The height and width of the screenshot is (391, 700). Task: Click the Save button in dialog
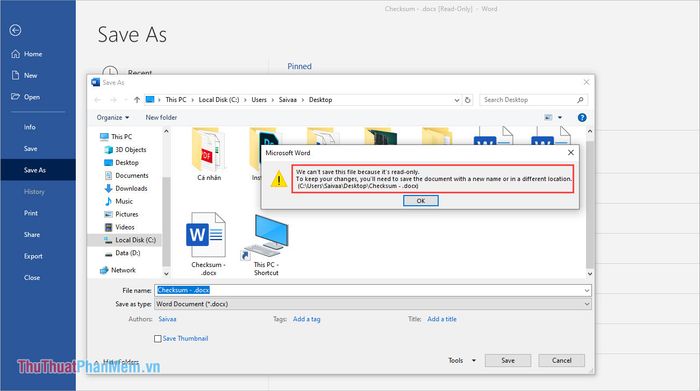click(x=508, y=360)
